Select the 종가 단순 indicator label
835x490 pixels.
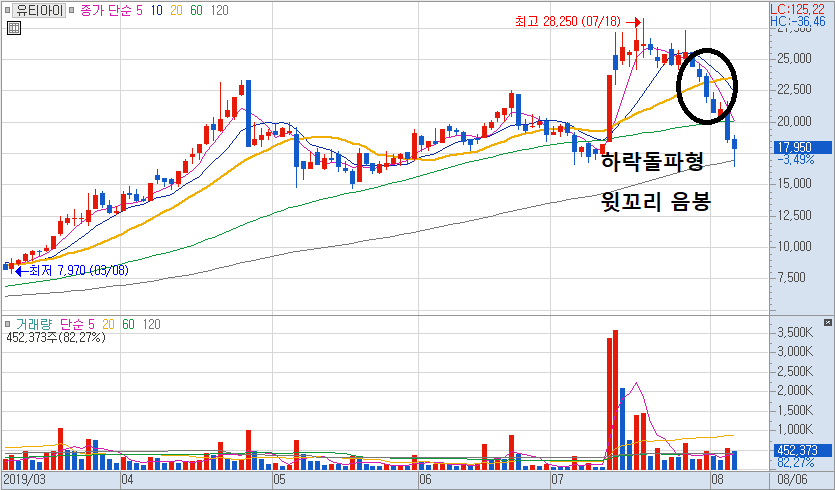point(105,10)
